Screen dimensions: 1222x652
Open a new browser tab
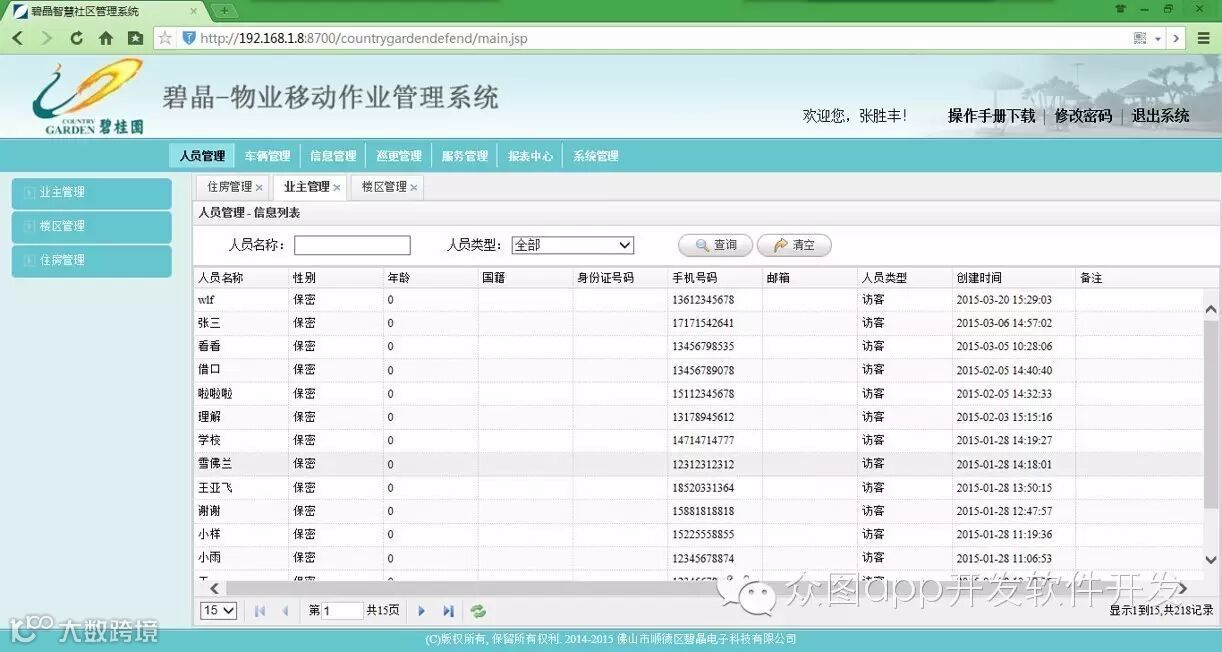coord(224,10)
